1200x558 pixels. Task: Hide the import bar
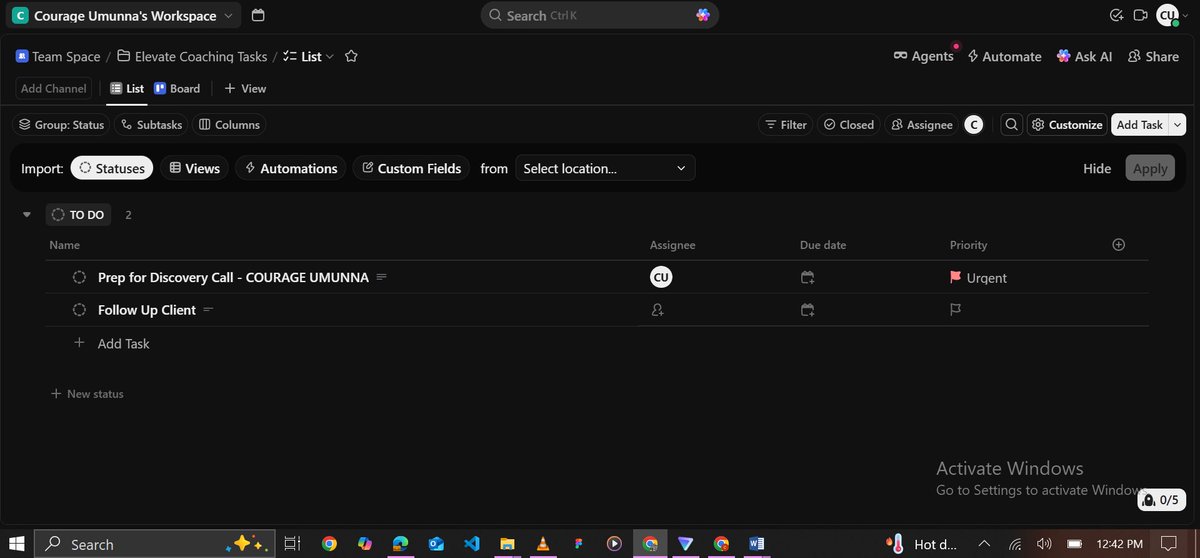pos(1097,168)
